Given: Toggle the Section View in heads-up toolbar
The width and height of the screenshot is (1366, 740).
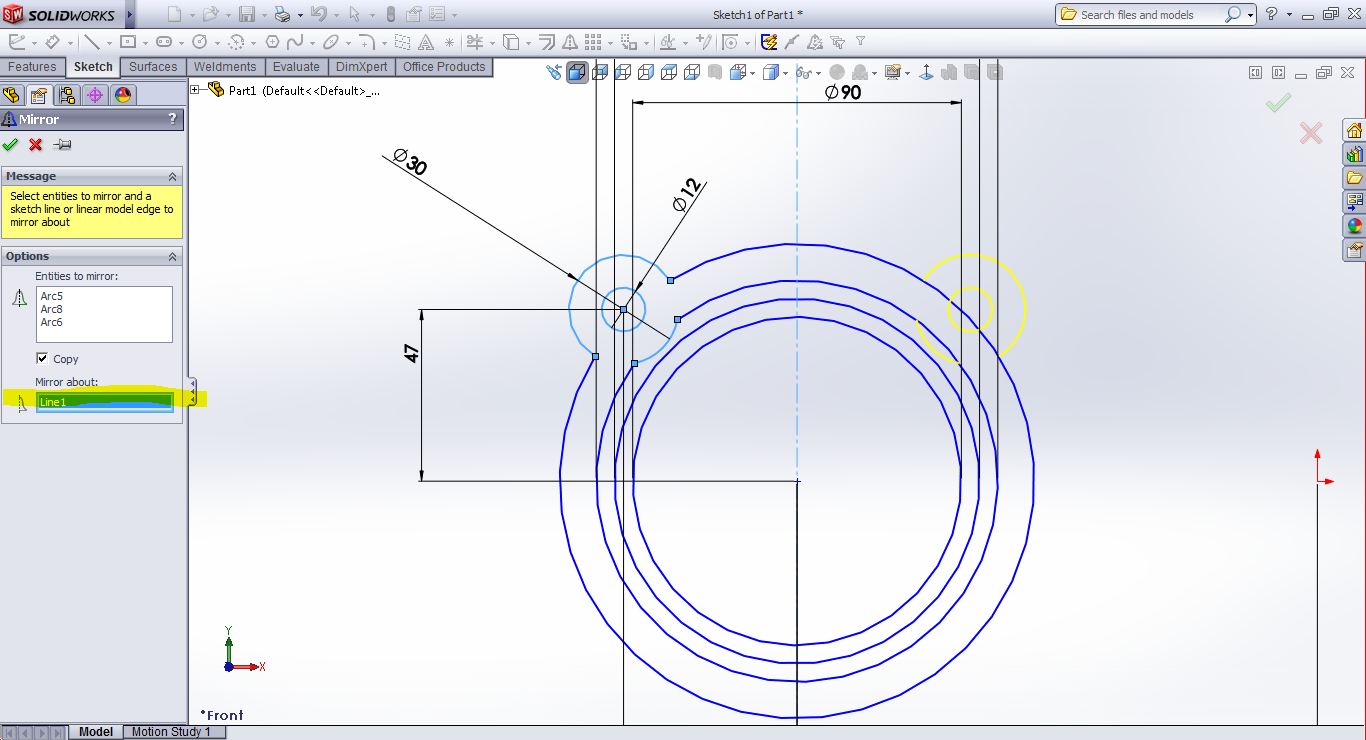Looking at the screenshot, I should pyautogui.click(x=600, y=71).
